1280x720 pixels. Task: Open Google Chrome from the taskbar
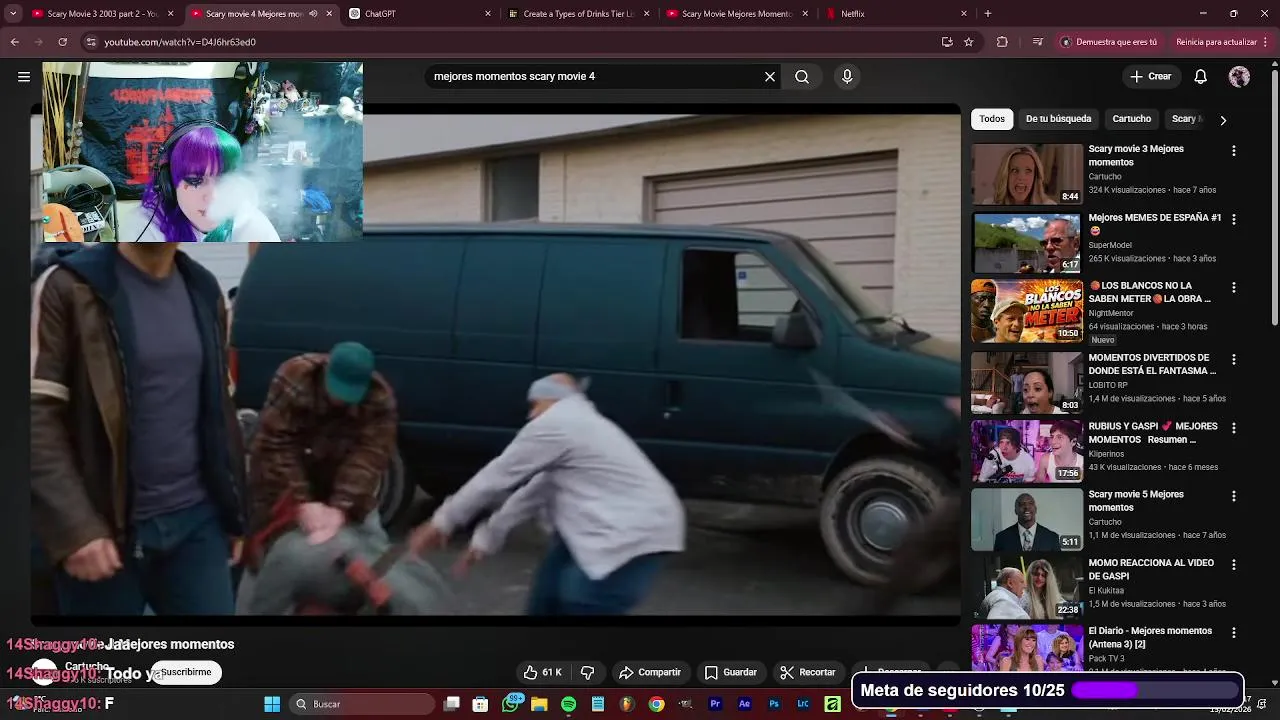click(x=656, y=704)
